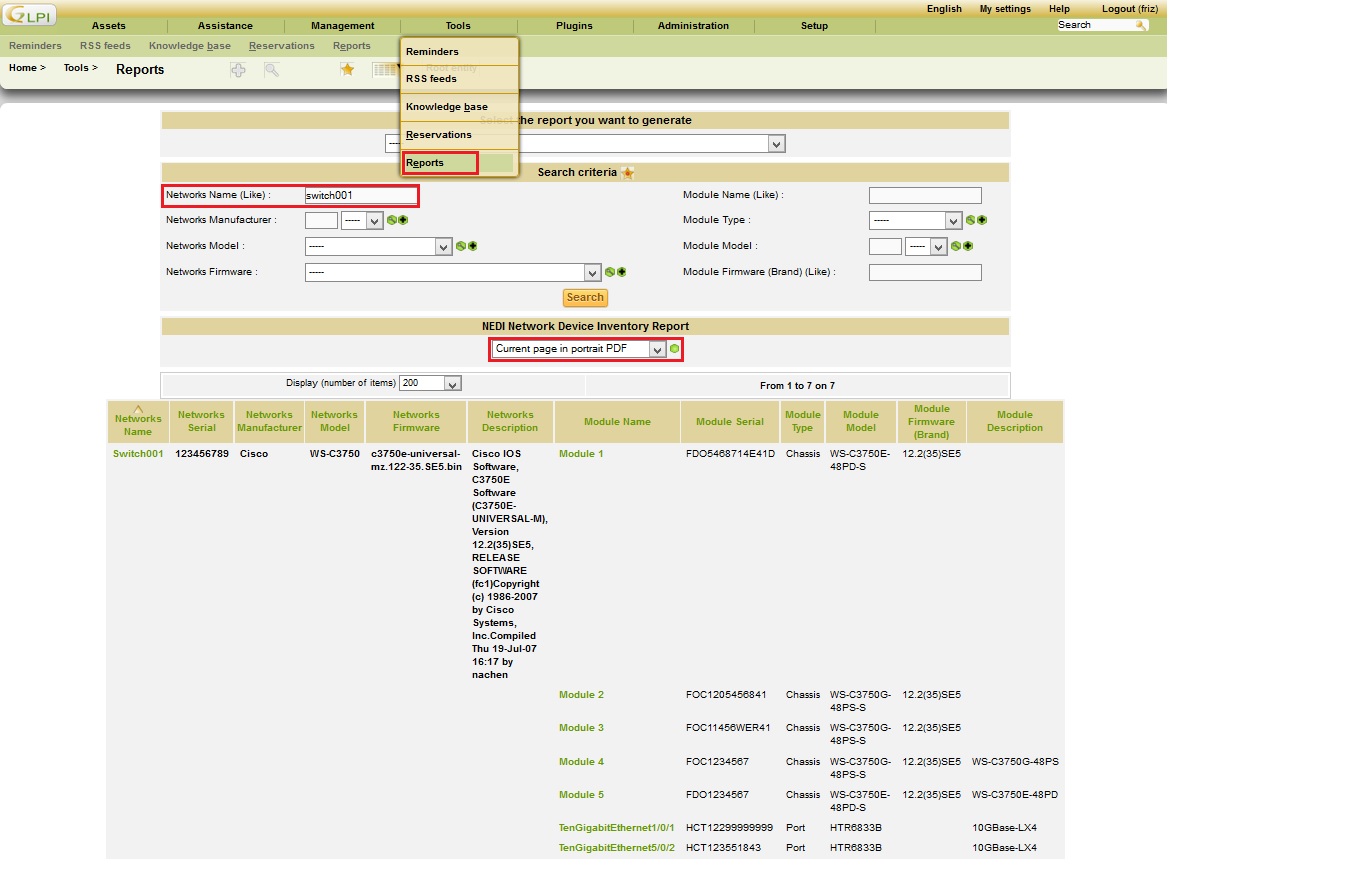Click Networks Manufacturer small text field

point(321,220)
